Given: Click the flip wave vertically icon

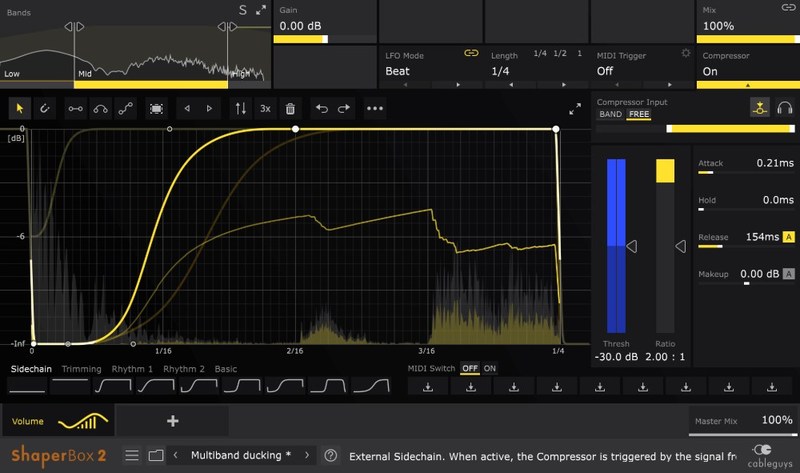Looking at the screenshot, I should (239, 108).
